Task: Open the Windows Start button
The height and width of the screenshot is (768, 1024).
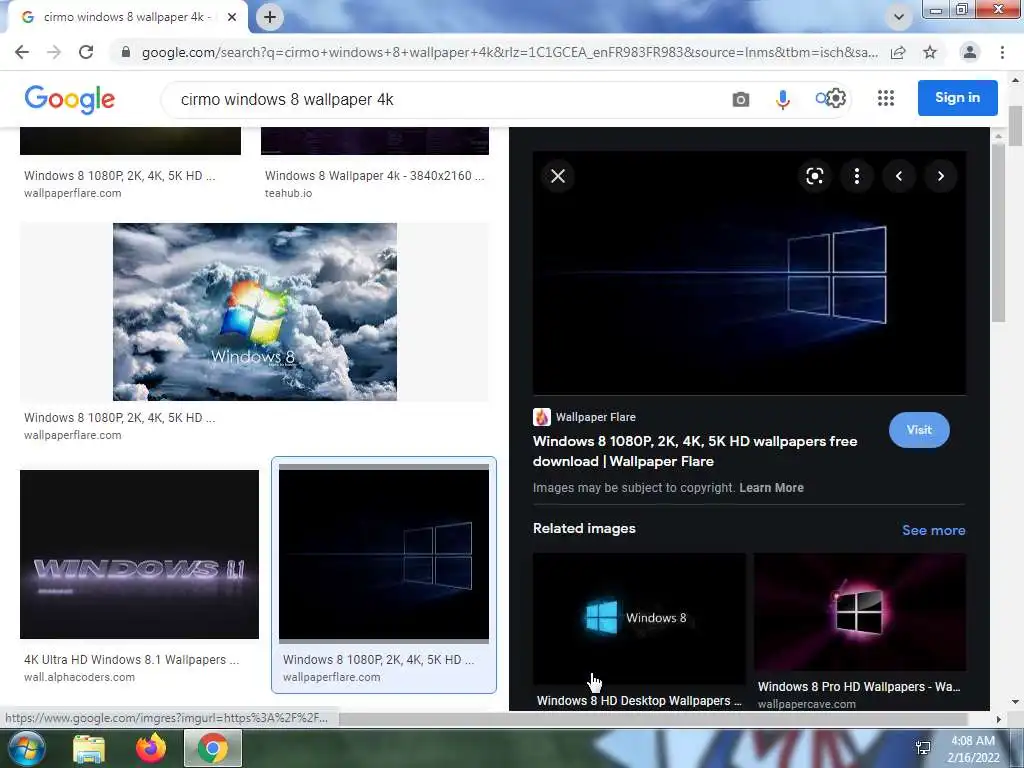Action: coord(27,748)
